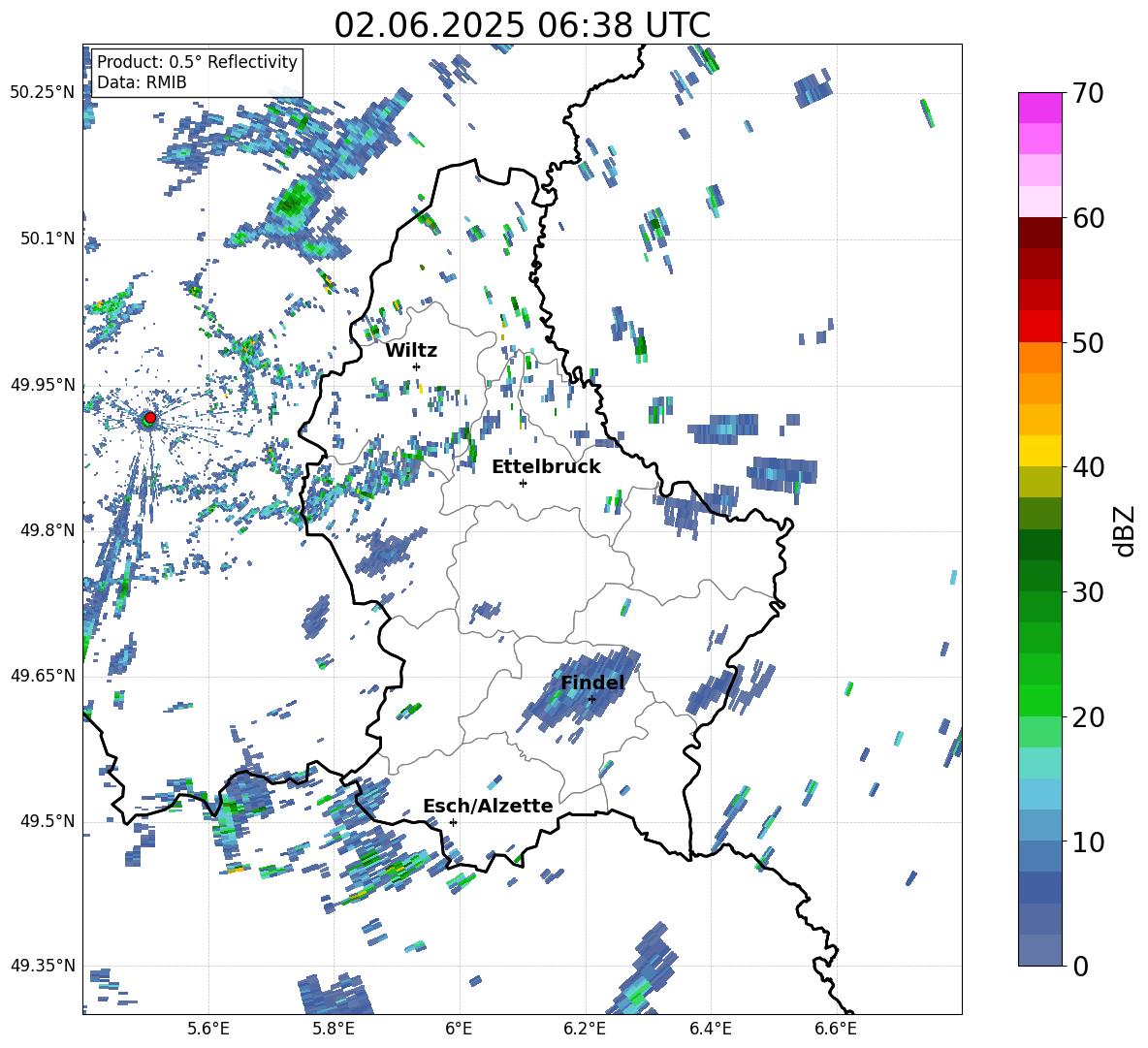Click the dark red color band below 60
Viewport: 1148px width, 1048px height.
(x=1039, y=233)
